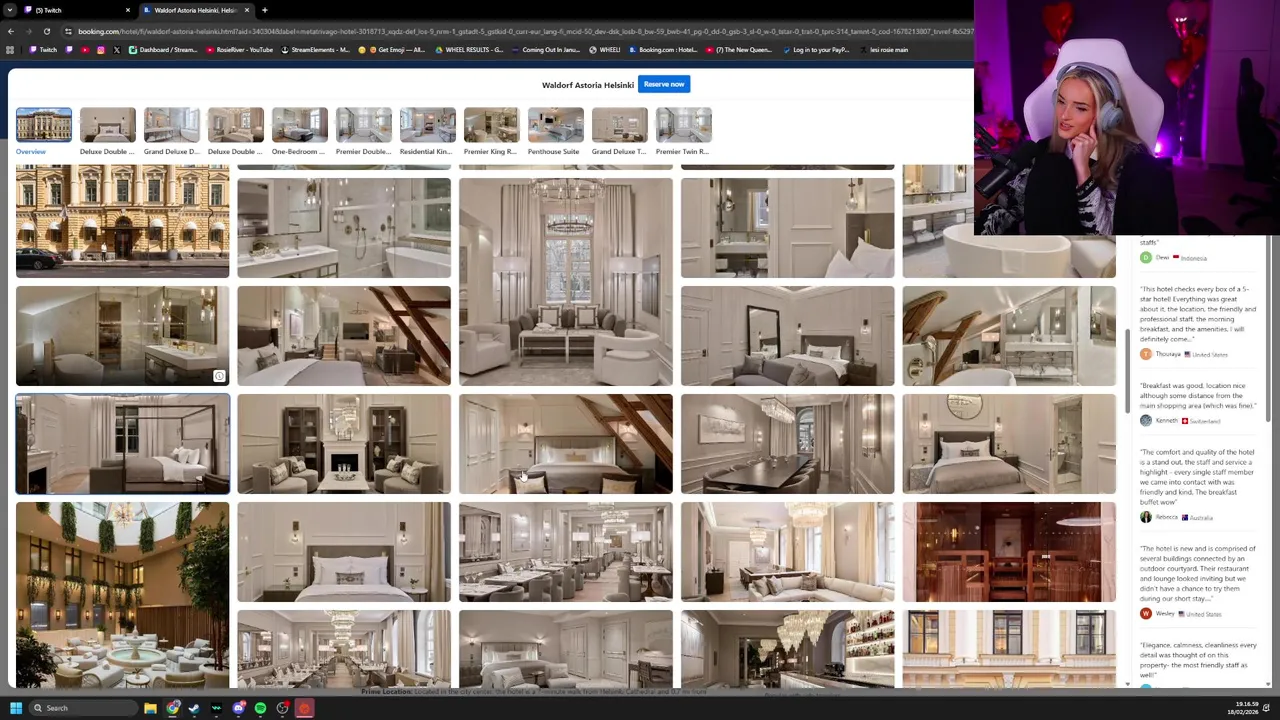Open the fireplace lounge with bookcases photo
The height and width of the screenshot is (720, 1280).
point(344,444)
